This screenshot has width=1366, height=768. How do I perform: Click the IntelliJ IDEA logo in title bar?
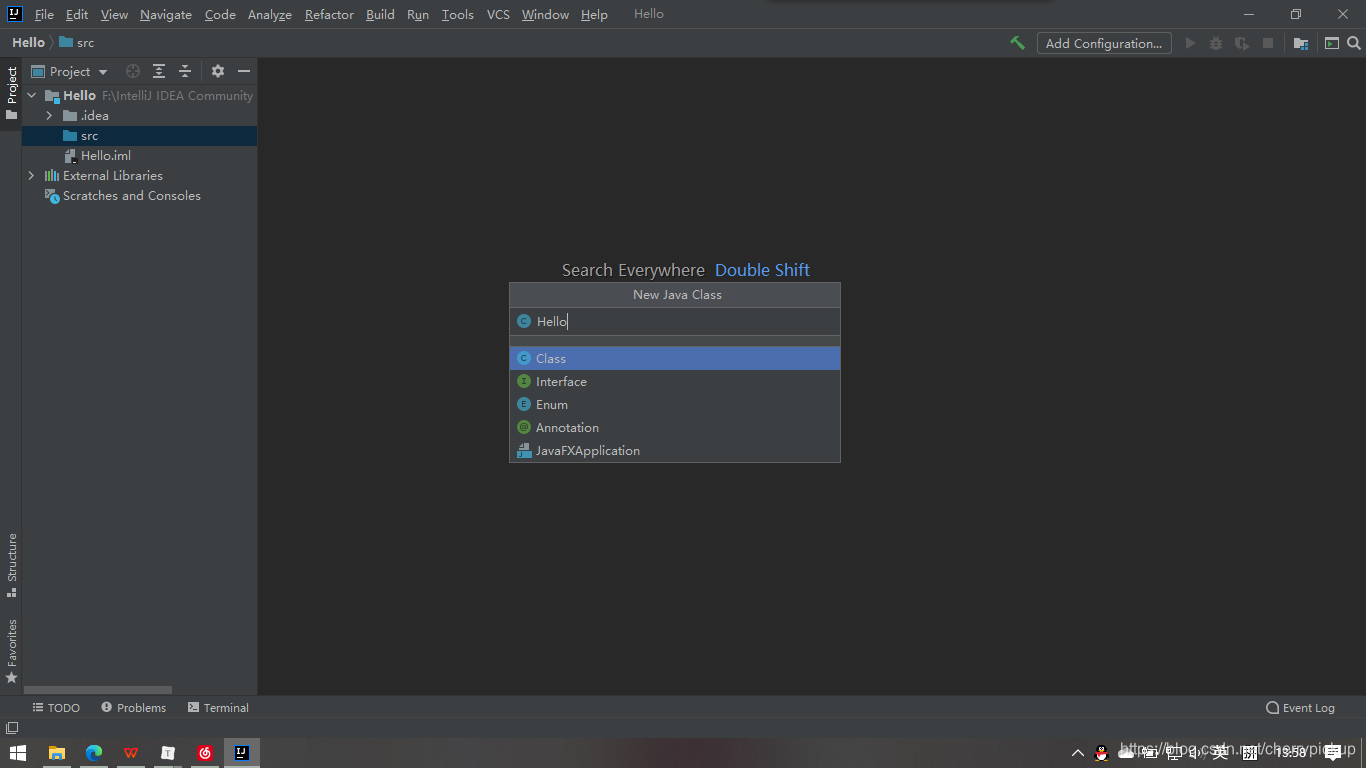pos(14,14)
